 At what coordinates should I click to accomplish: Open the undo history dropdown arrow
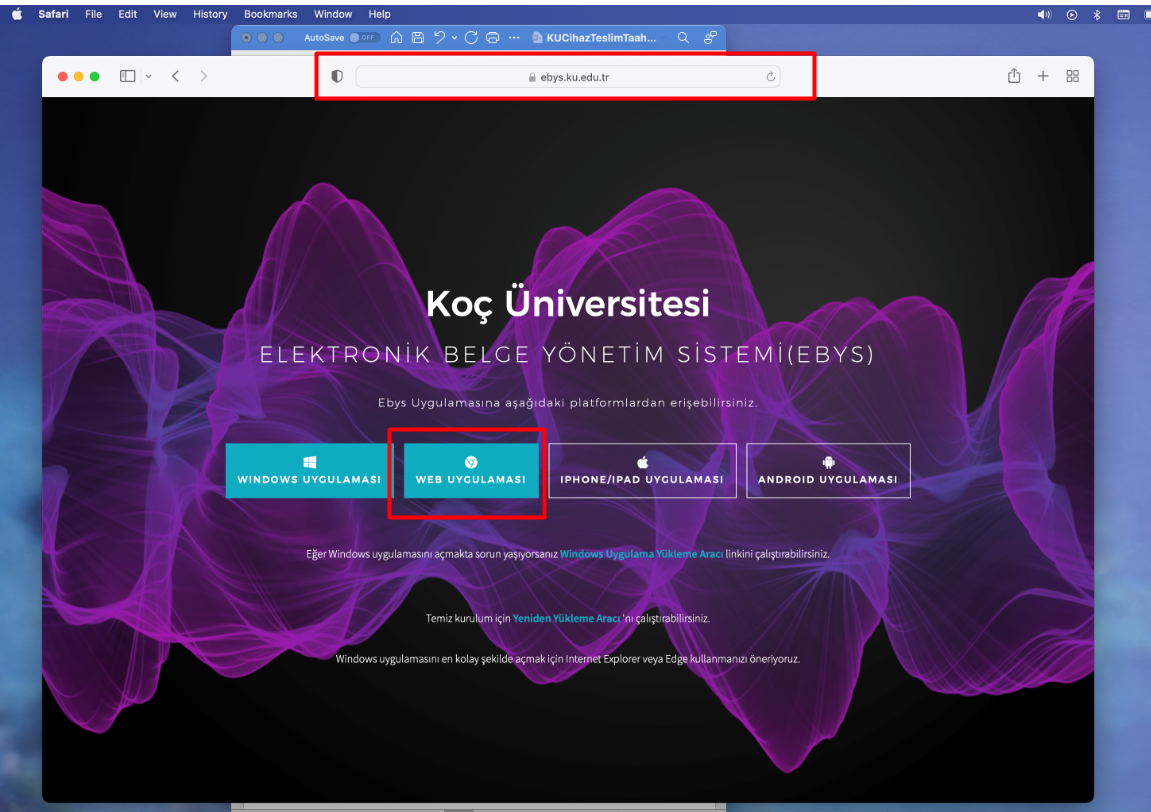point(454,37)
